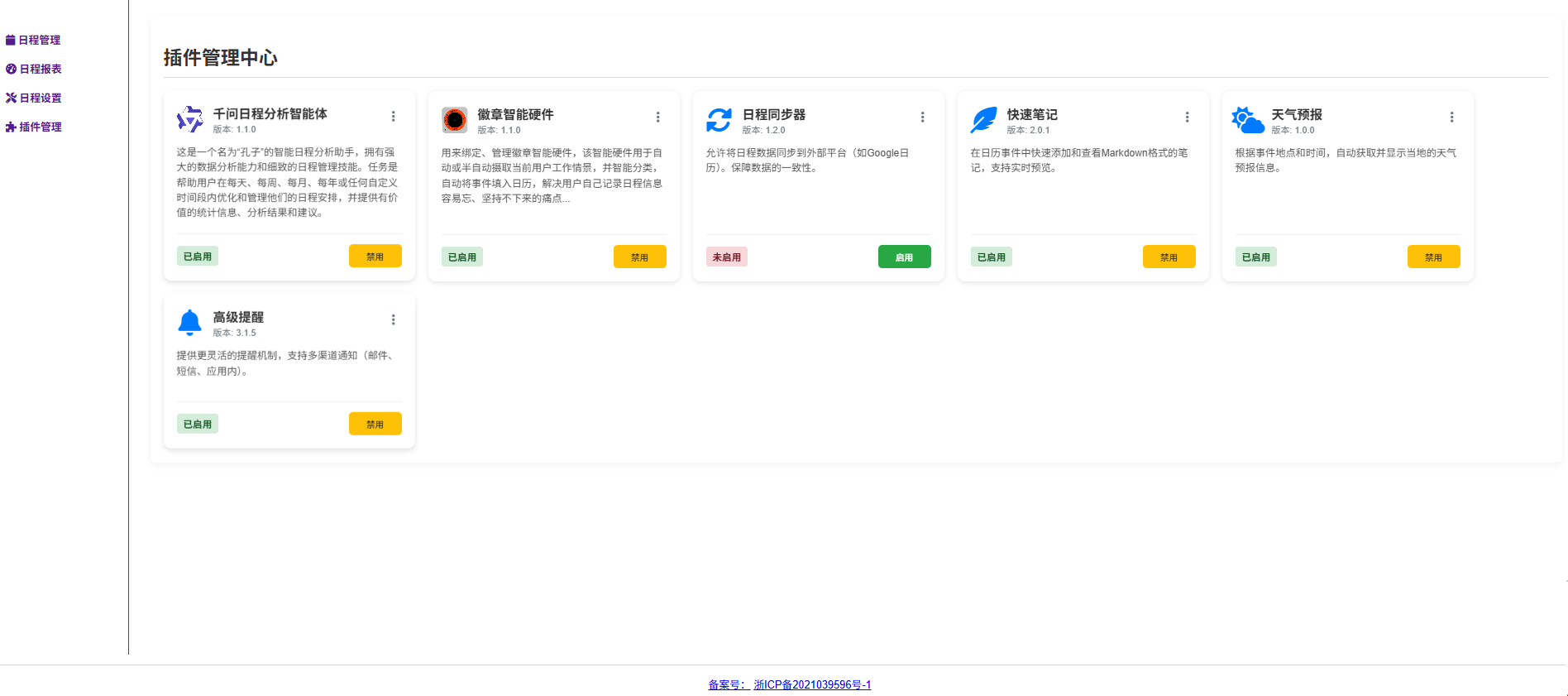1568x696 pixels.
Task: Click the puzzle icon beside 插件管理
Action: click(11, 127)
